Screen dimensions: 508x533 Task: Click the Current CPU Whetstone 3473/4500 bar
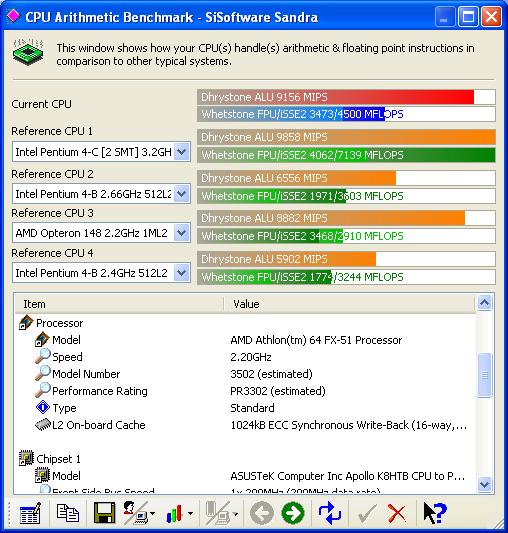pyautogui.click(x=346, y=114)
